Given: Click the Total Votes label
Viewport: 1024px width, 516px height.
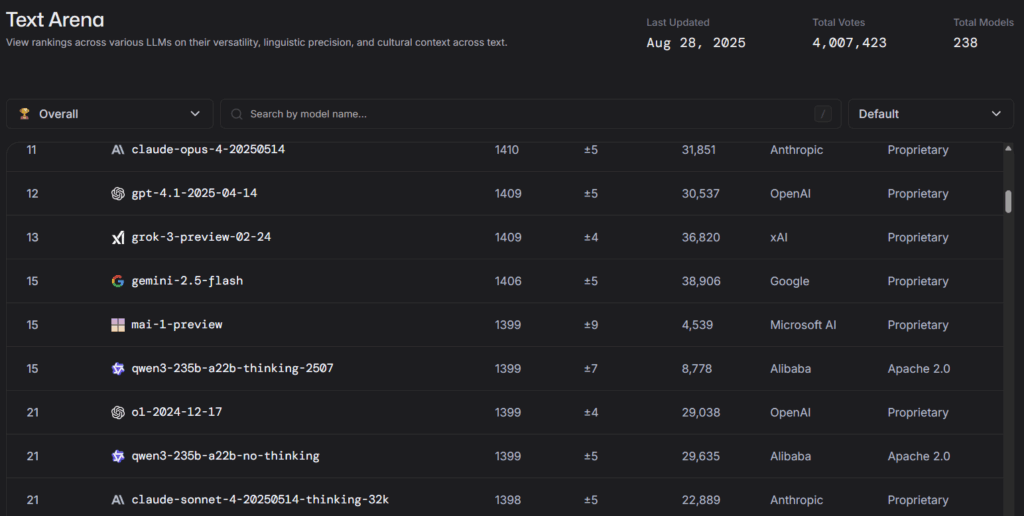Looking at the screenshot, I should click(x=839, y=22).
